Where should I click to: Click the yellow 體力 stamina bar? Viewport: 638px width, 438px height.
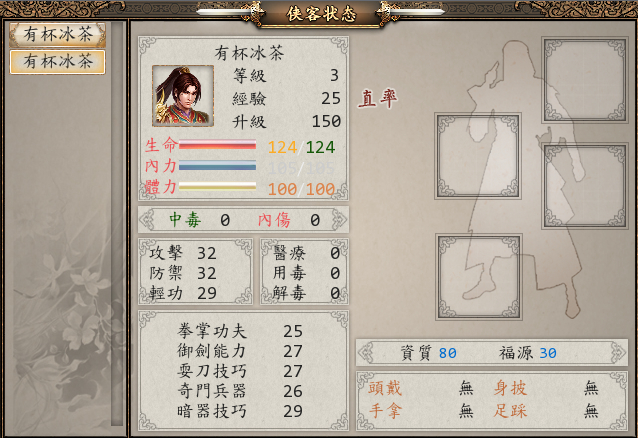click(x=217, y=186)
